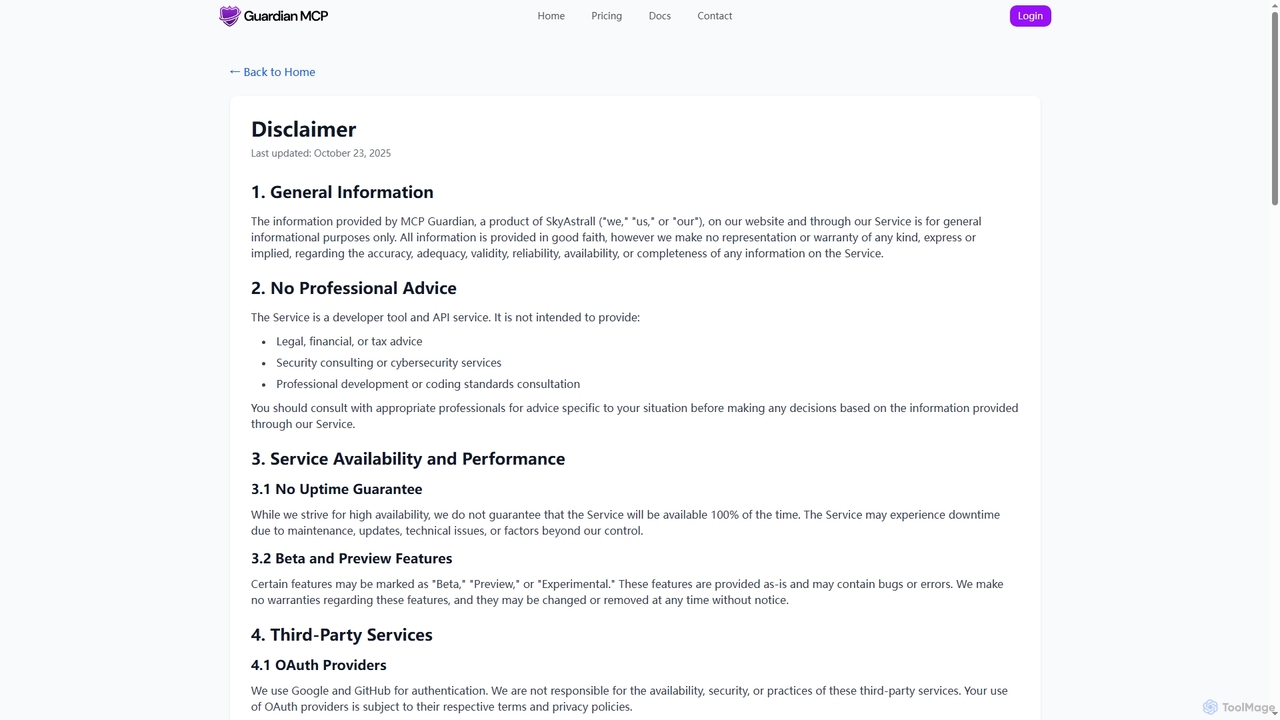This screenshot has height=720, width=1280.
Task: Click the '4.1 OAuth Providers' subheading
Action: 319,665
